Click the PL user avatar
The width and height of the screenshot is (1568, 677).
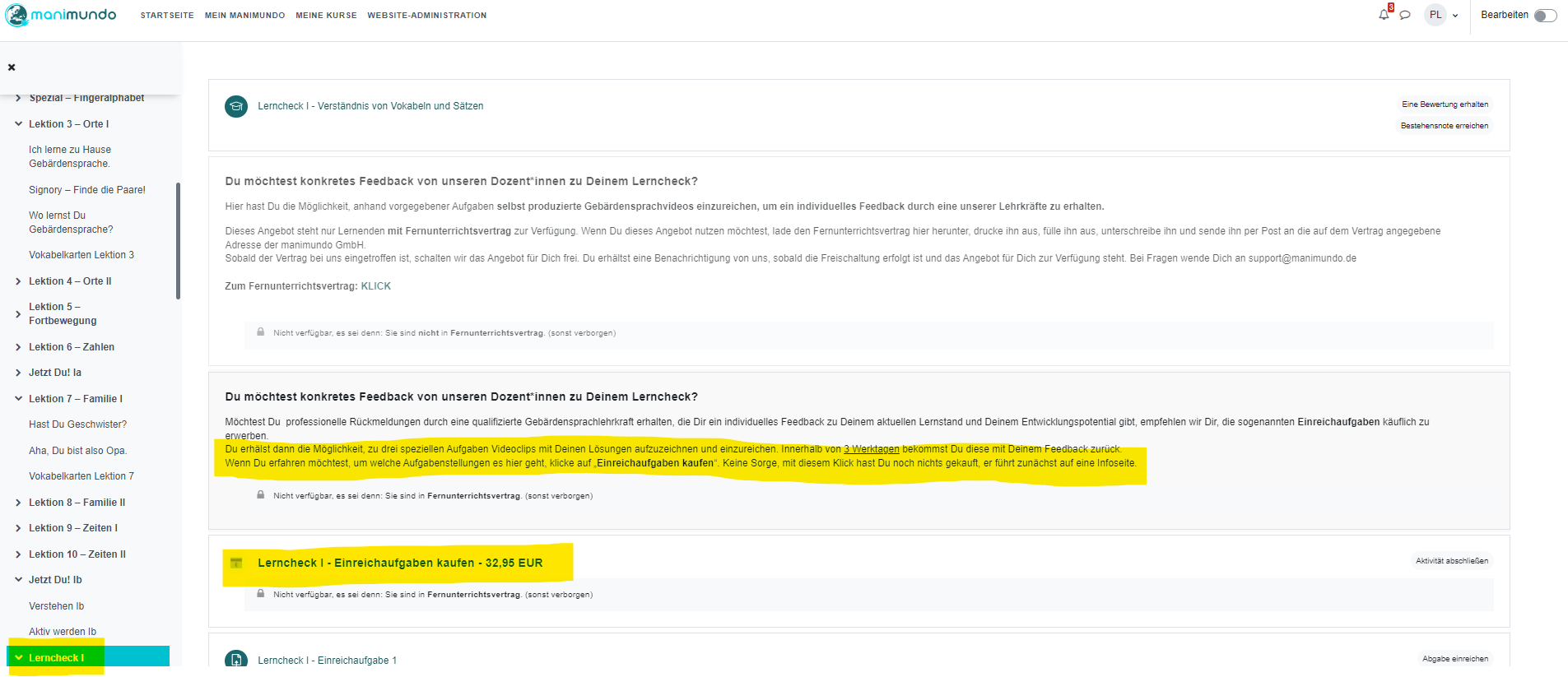[x=1435, y=15]
